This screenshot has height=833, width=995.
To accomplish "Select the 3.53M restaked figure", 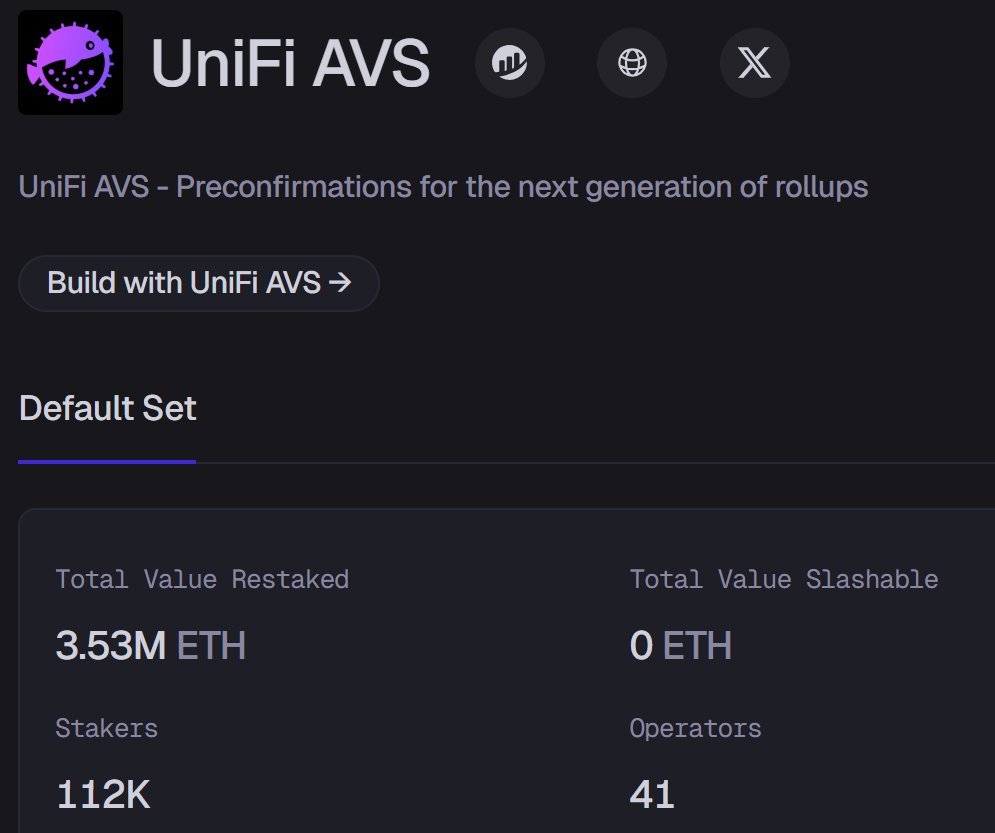I will (110, 646).
